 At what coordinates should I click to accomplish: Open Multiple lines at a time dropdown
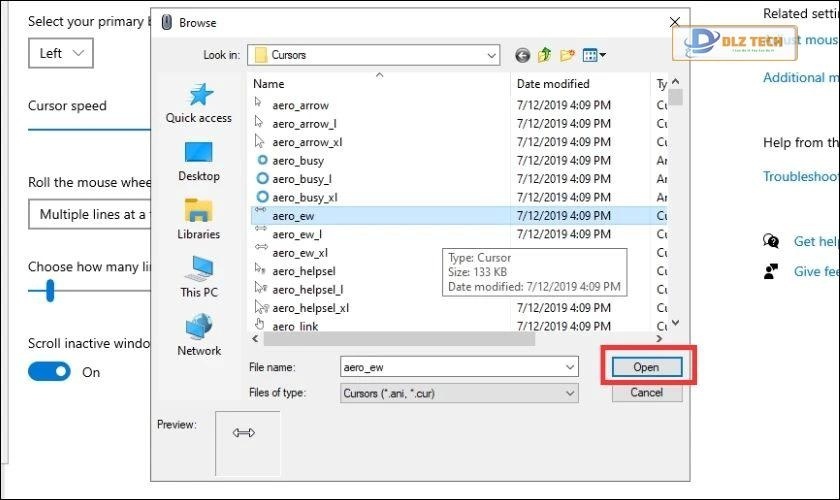click(89, 214)
